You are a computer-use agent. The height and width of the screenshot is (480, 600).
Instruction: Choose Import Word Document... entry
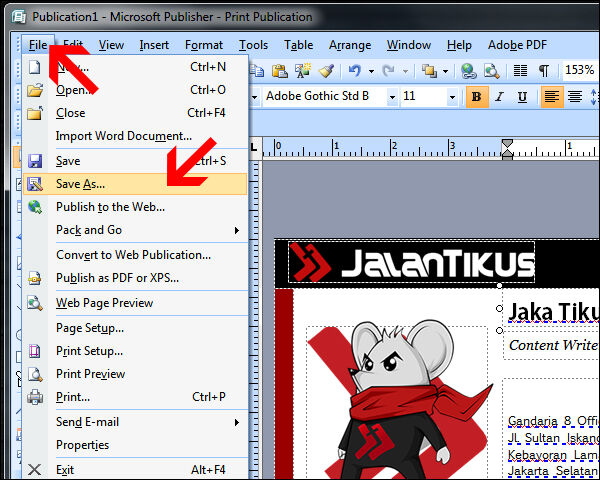(135, 136)
